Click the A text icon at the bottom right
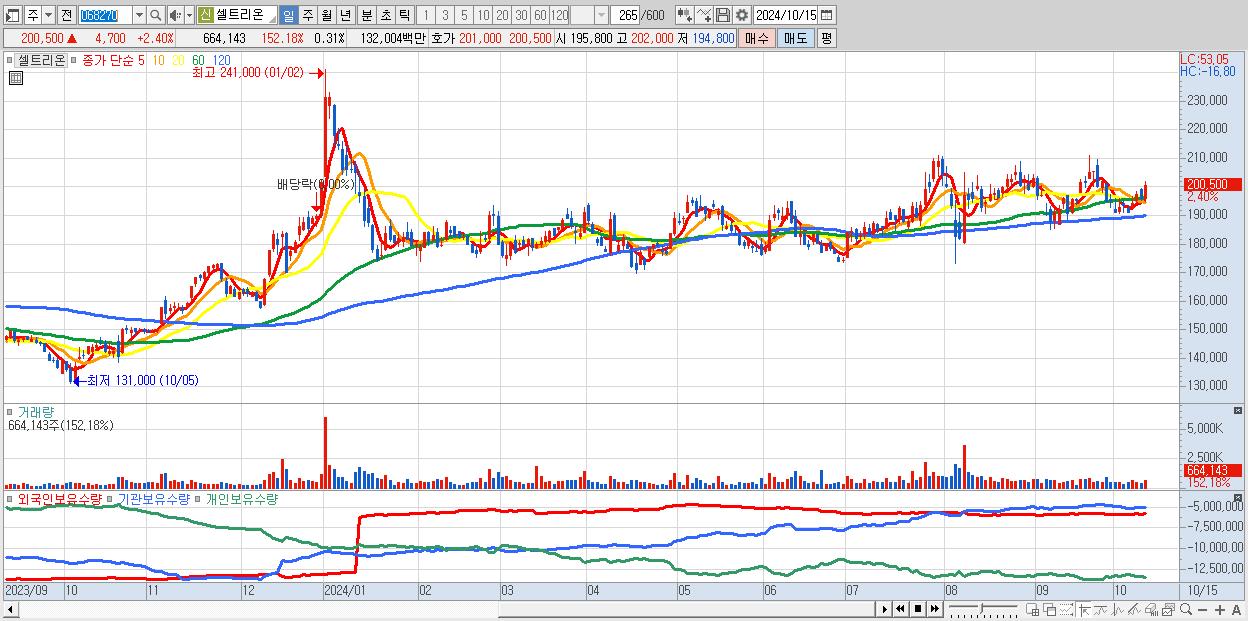Image resolution: width=1248 pixels, height=621 pixels. coord(1236,609)
